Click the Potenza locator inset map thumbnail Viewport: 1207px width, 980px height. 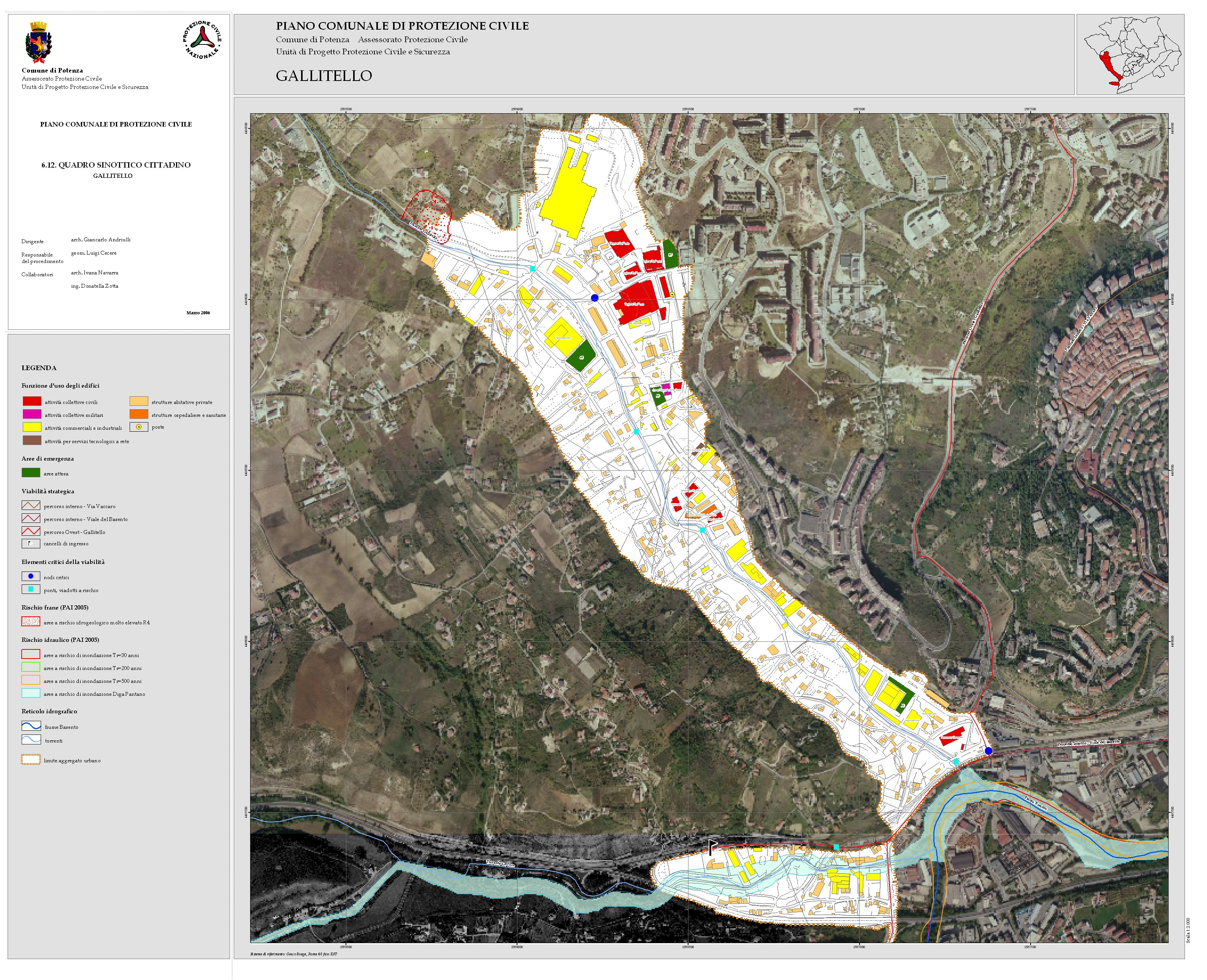point(1130,54)
